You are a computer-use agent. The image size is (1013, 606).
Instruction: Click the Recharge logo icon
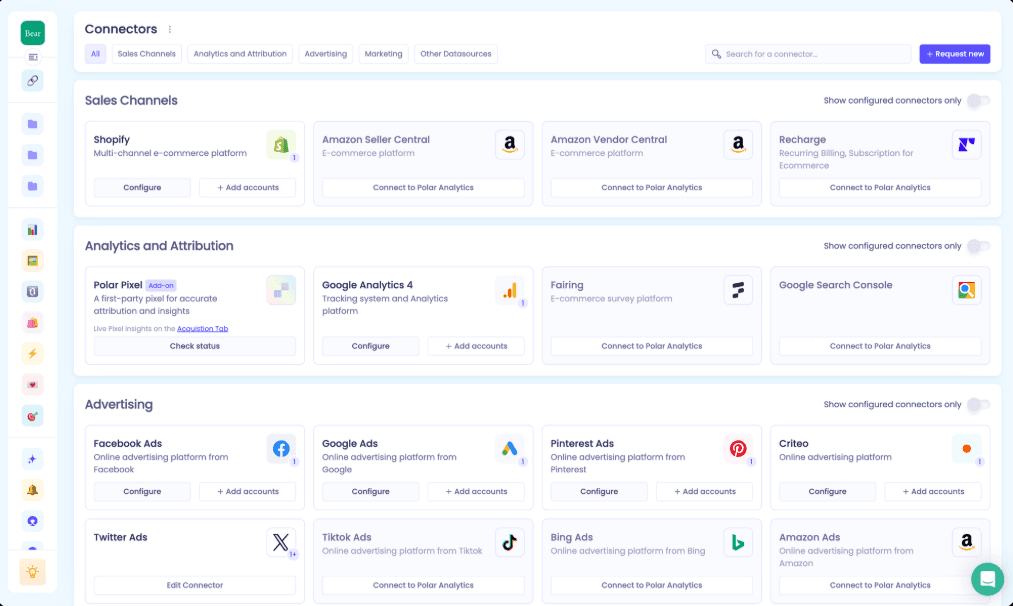(966, 145)
